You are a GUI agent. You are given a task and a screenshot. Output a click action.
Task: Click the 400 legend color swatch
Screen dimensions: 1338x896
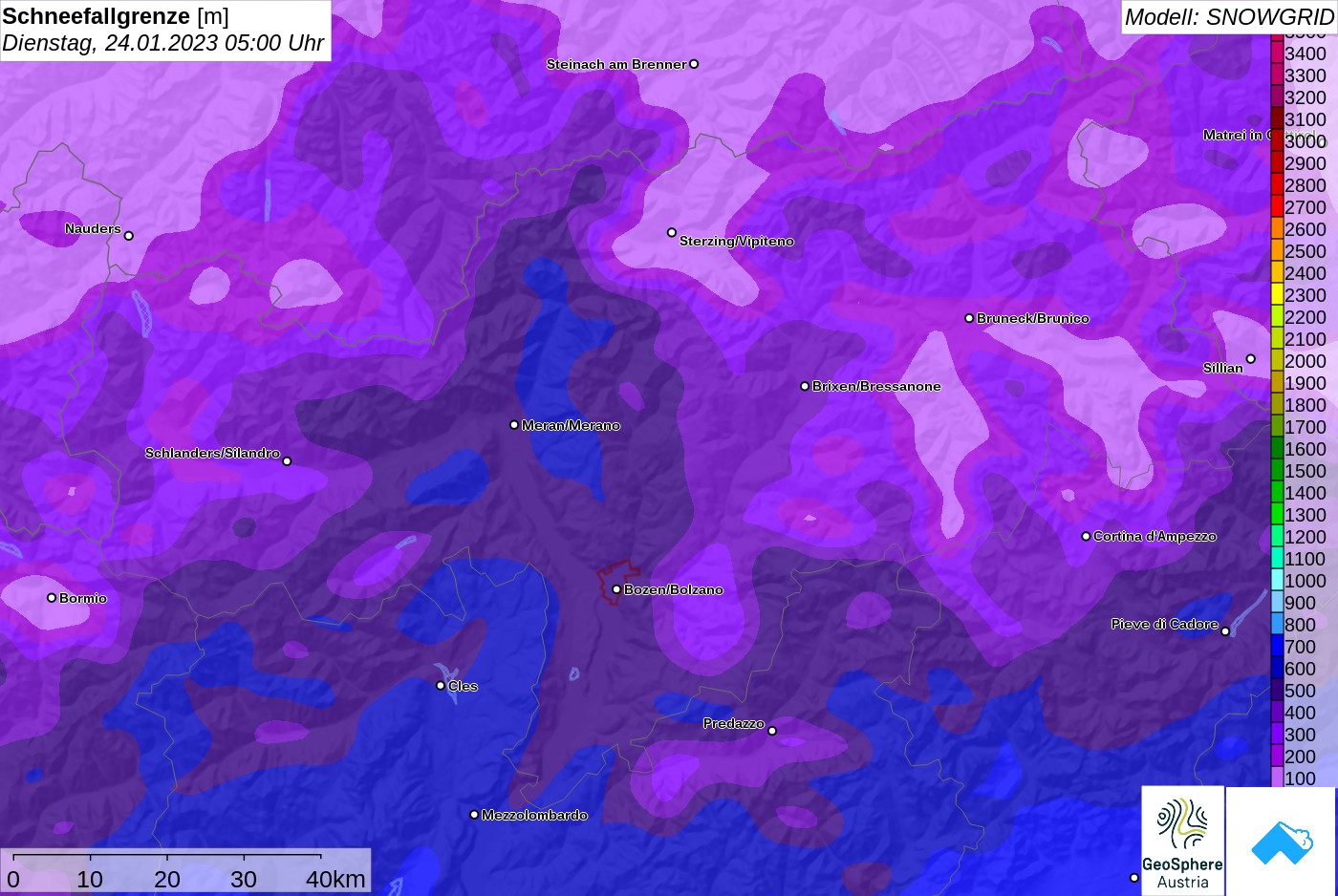(x=1277, y=712)
